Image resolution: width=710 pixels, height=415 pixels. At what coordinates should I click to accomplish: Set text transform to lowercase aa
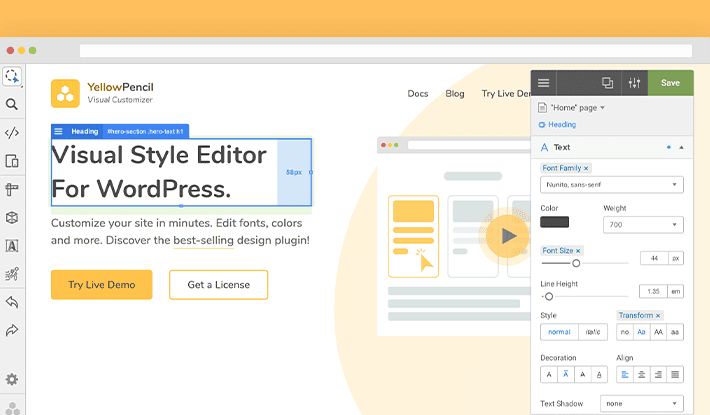(x=675, y=332)
